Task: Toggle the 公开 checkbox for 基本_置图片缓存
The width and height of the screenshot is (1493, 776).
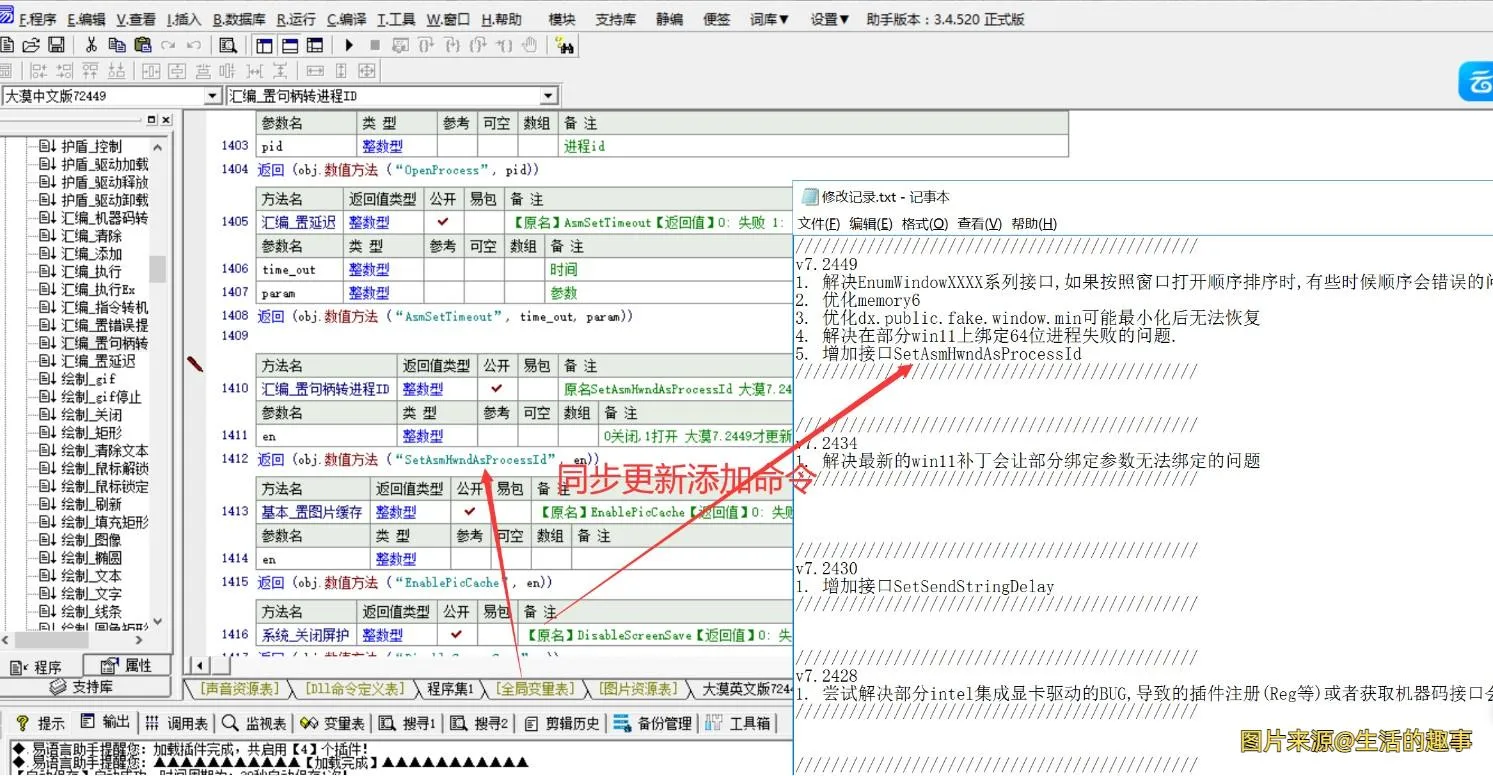Action: (x=469, y=511)
